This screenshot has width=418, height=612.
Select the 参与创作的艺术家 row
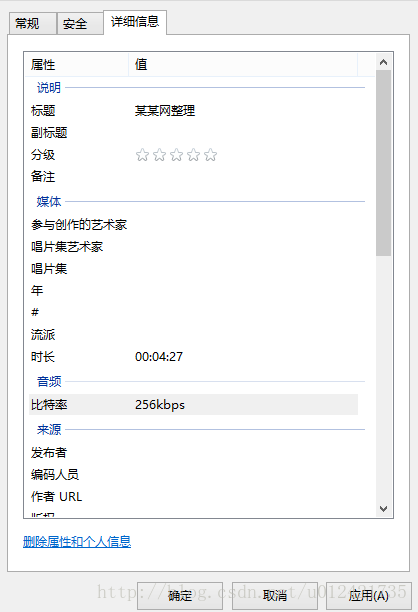193,225
